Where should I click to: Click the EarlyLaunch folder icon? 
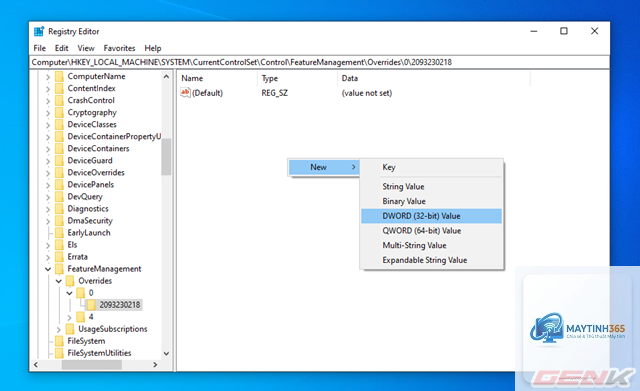(59, 233)
